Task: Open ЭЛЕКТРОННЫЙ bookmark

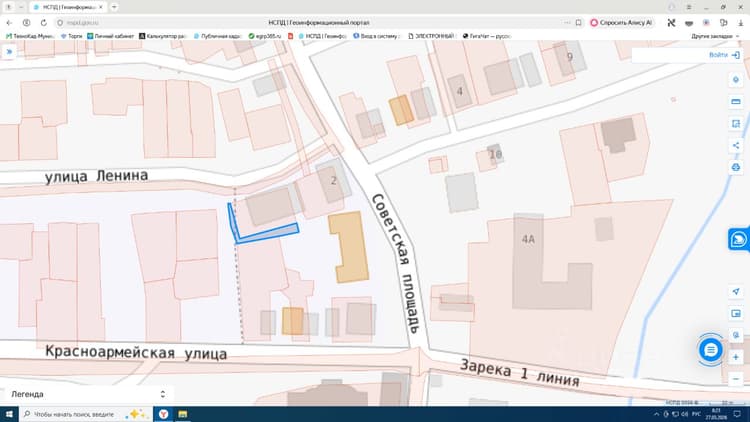Action: (x=431, y=36)
